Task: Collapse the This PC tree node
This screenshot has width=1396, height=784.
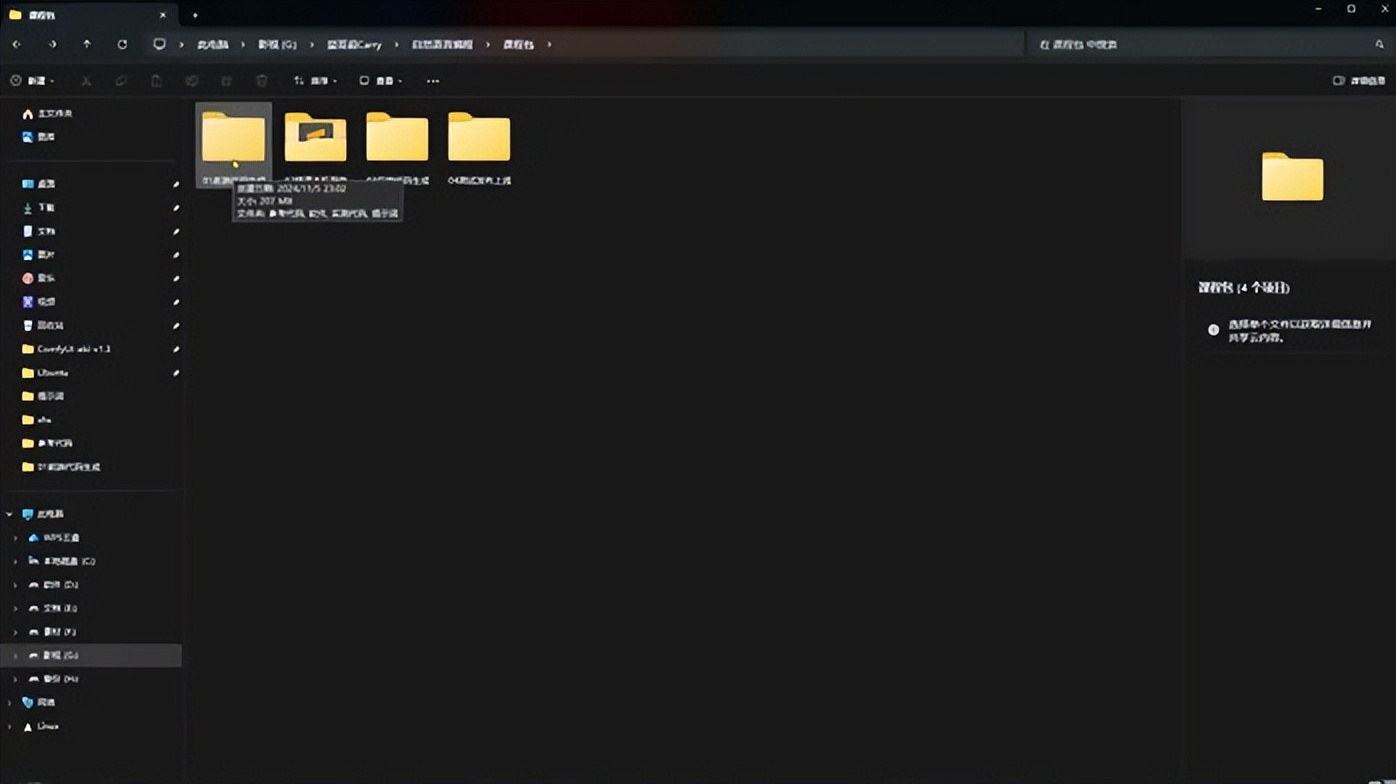Action: [x=10, y=514]
